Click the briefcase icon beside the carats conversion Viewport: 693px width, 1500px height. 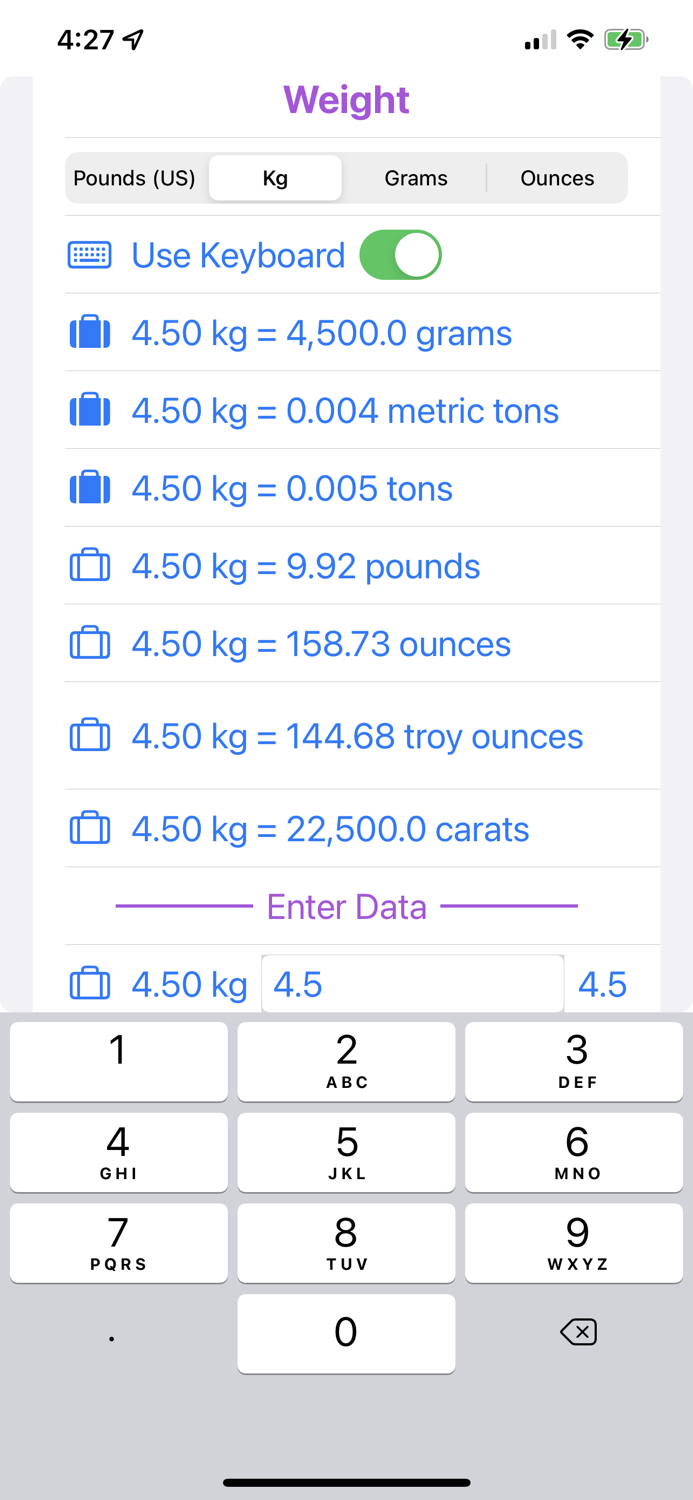[89, 828]
